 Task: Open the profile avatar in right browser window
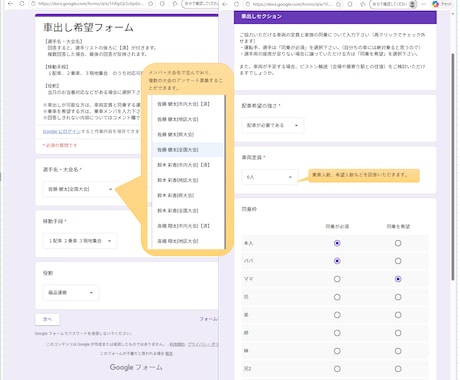tap(413, 4)
